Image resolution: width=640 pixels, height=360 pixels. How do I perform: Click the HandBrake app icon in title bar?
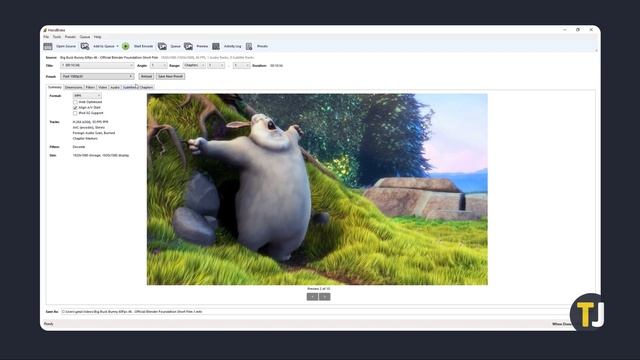tap(45, 30)
